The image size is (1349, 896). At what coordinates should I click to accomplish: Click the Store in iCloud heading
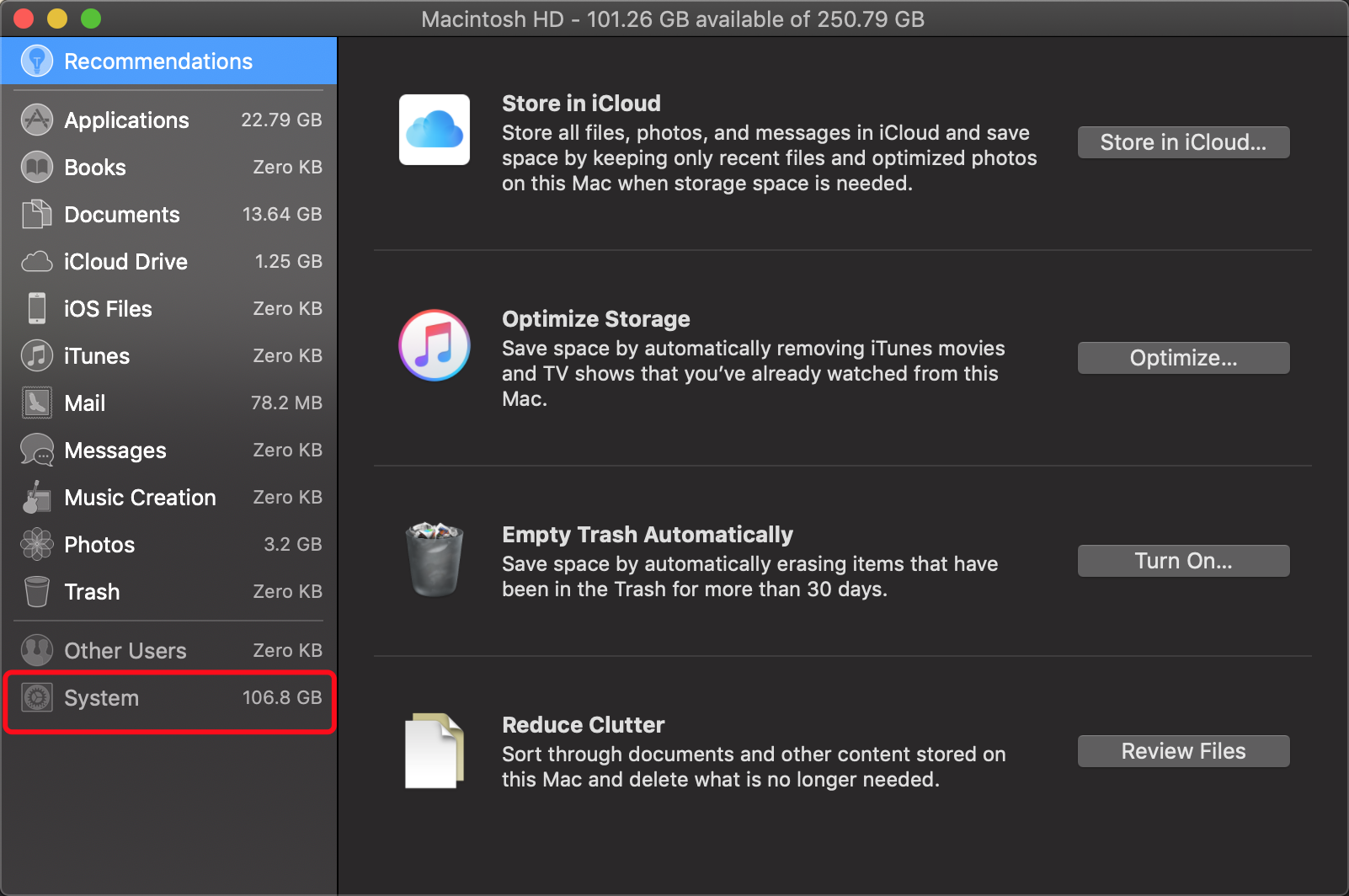click(581, 104)
